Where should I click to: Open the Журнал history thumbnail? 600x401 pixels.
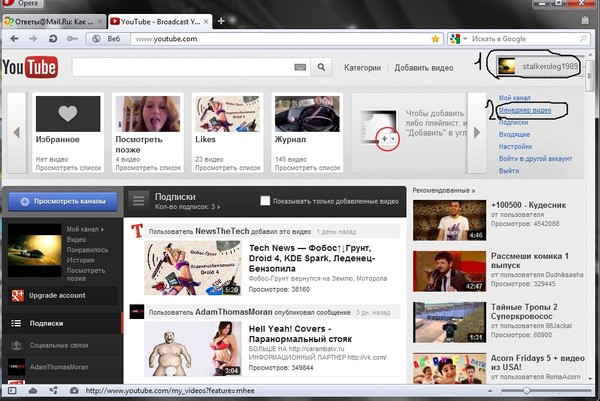coord(307,114)
